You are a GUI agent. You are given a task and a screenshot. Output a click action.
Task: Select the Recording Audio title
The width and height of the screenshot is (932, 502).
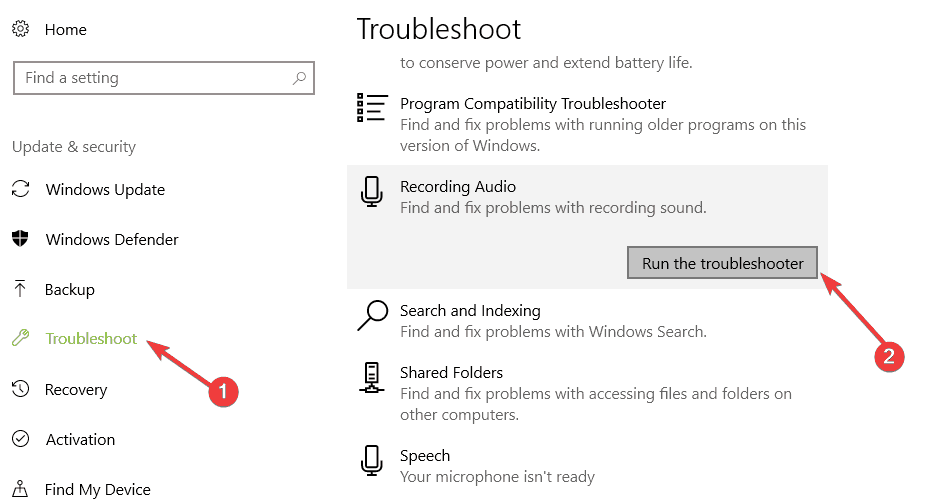pyautogui.click(x=458, y=187)
